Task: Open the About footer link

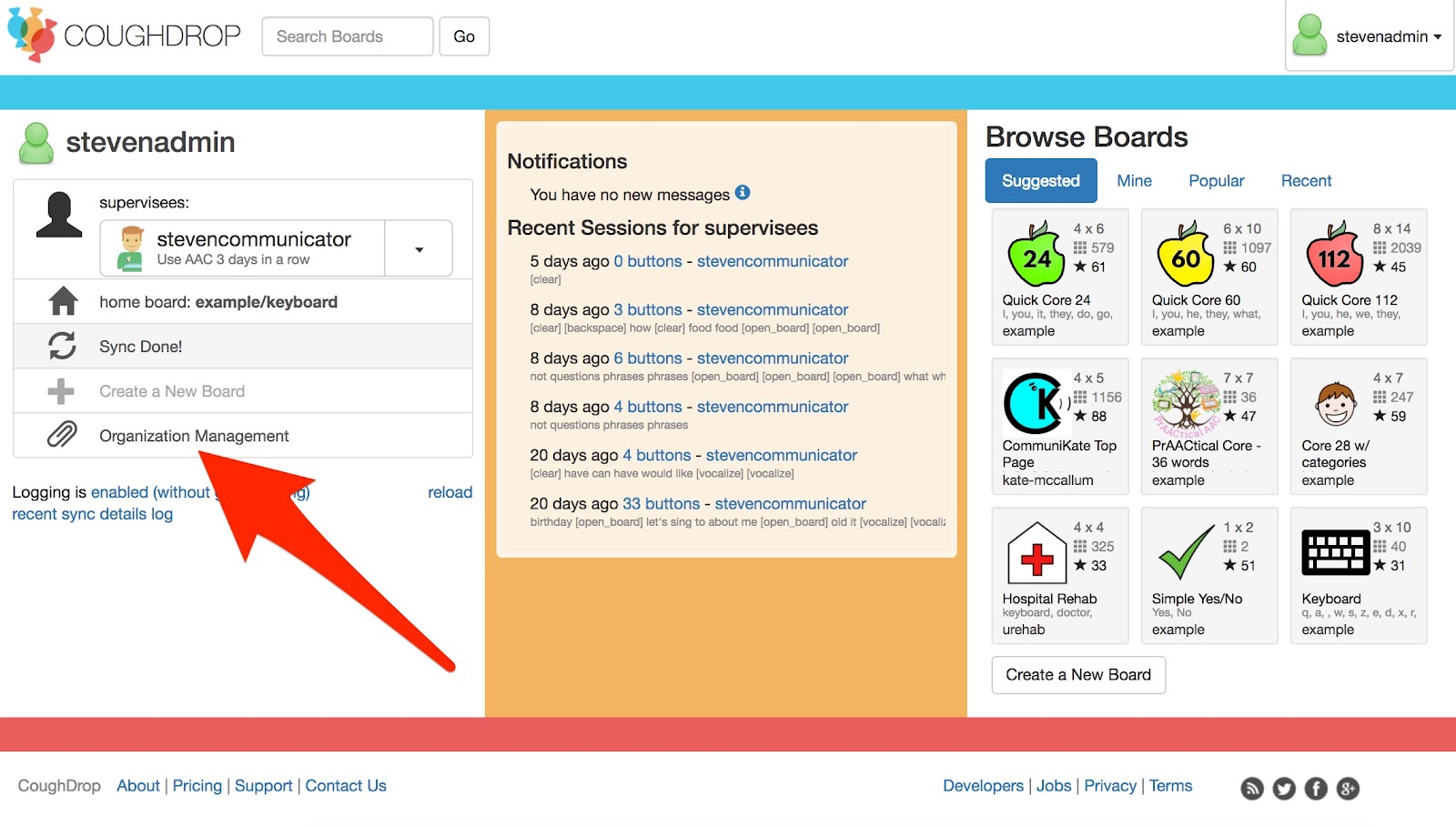Action: point(138,785)
